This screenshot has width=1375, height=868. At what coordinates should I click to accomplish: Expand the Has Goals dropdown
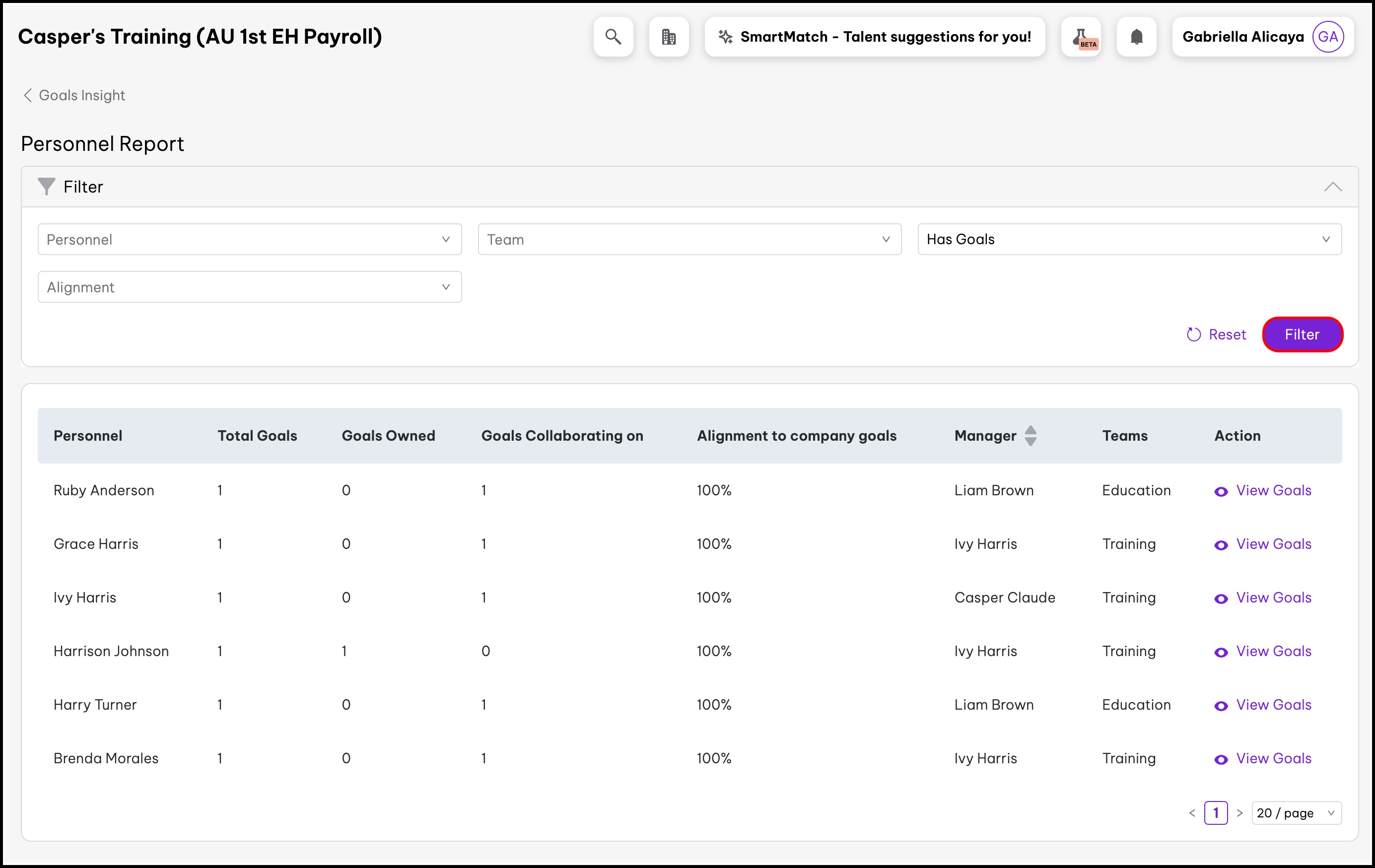[1129, 239]
